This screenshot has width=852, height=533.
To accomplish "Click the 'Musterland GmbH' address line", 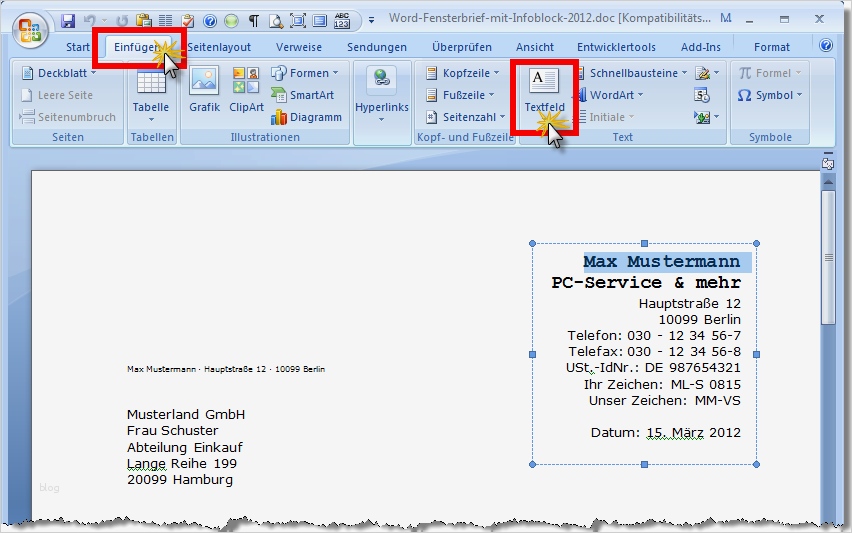I will (186, 415).
